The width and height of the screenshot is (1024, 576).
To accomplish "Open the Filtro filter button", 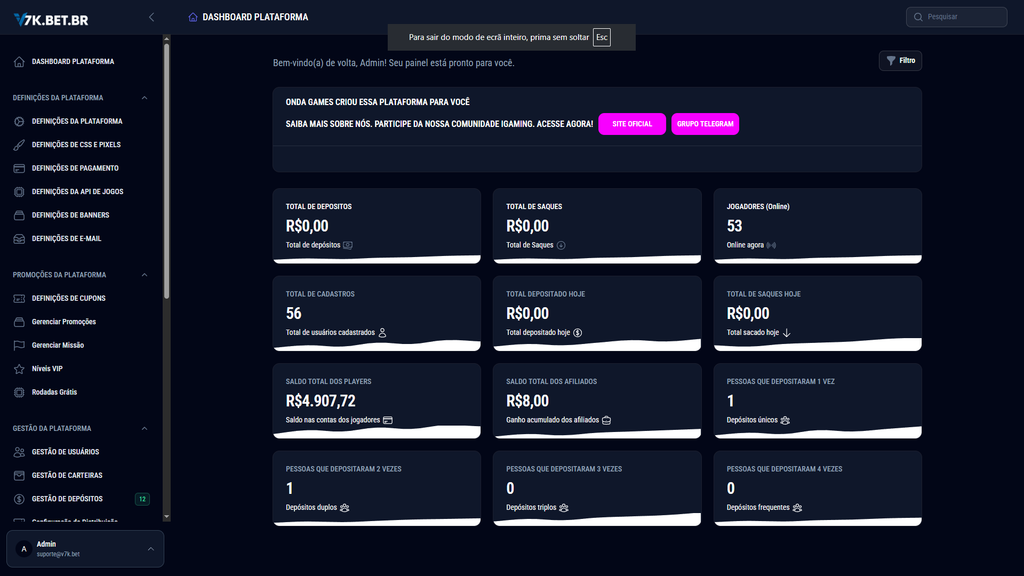I will pyautogui.click(x=900, y=61).
